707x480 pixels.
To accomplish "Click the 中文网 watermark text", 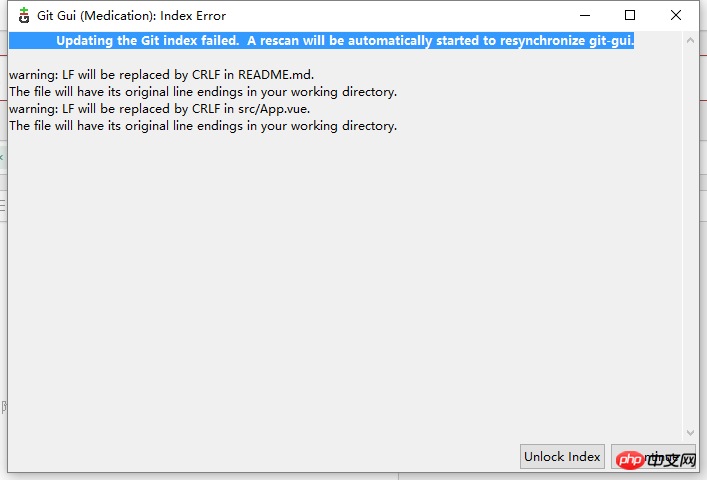I will point(672,460).
